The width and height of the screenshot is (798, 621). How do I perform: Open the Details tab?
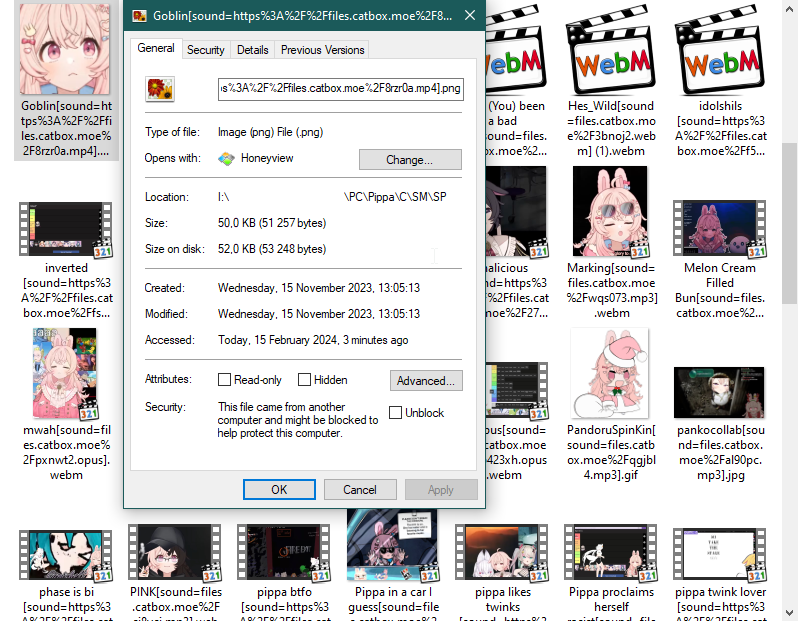(x=252, y=50)
